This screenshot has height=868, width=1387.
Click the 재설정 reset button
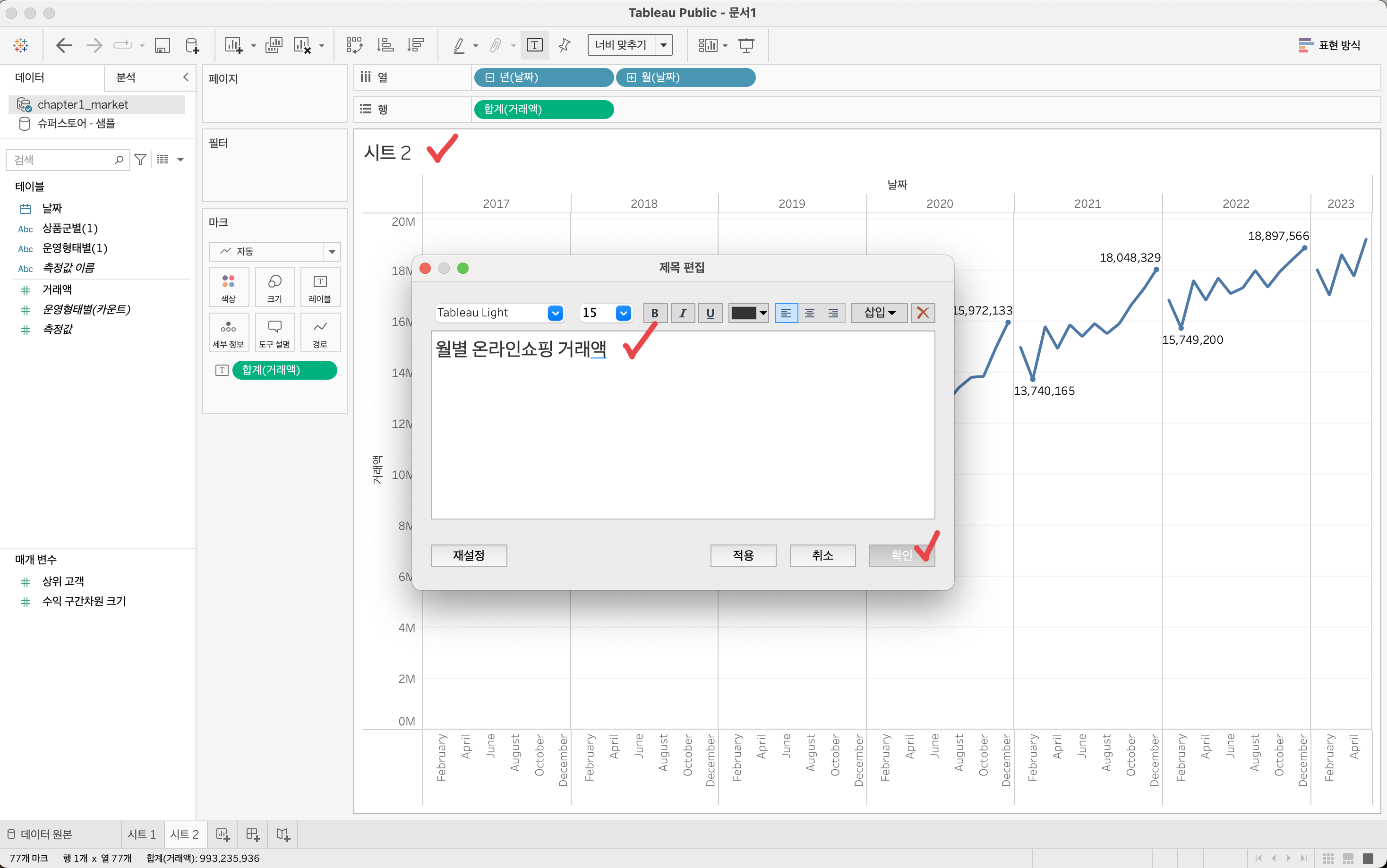[x=469, y=555]
